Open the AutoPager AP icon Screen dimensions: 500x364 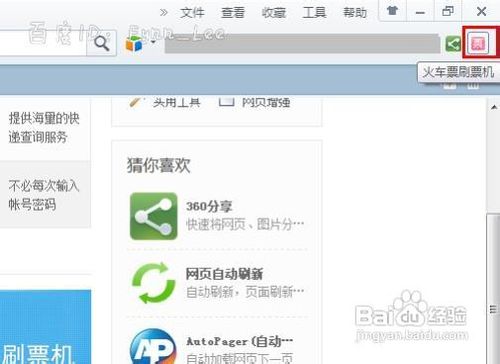click(x=153, y=347)
